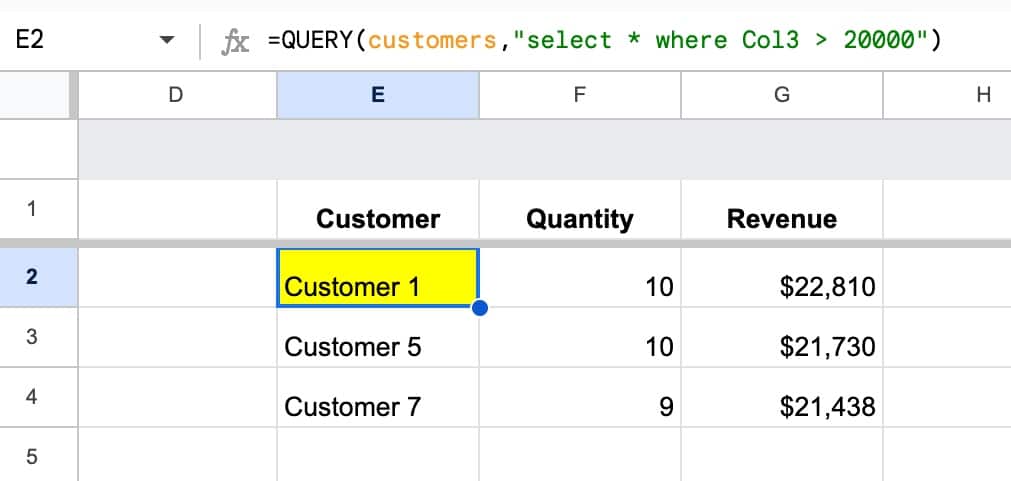Image resolution: width=1011 pixels, height=481 pixels.
Task: Click the fx function icon
Action: pos(235,41)
